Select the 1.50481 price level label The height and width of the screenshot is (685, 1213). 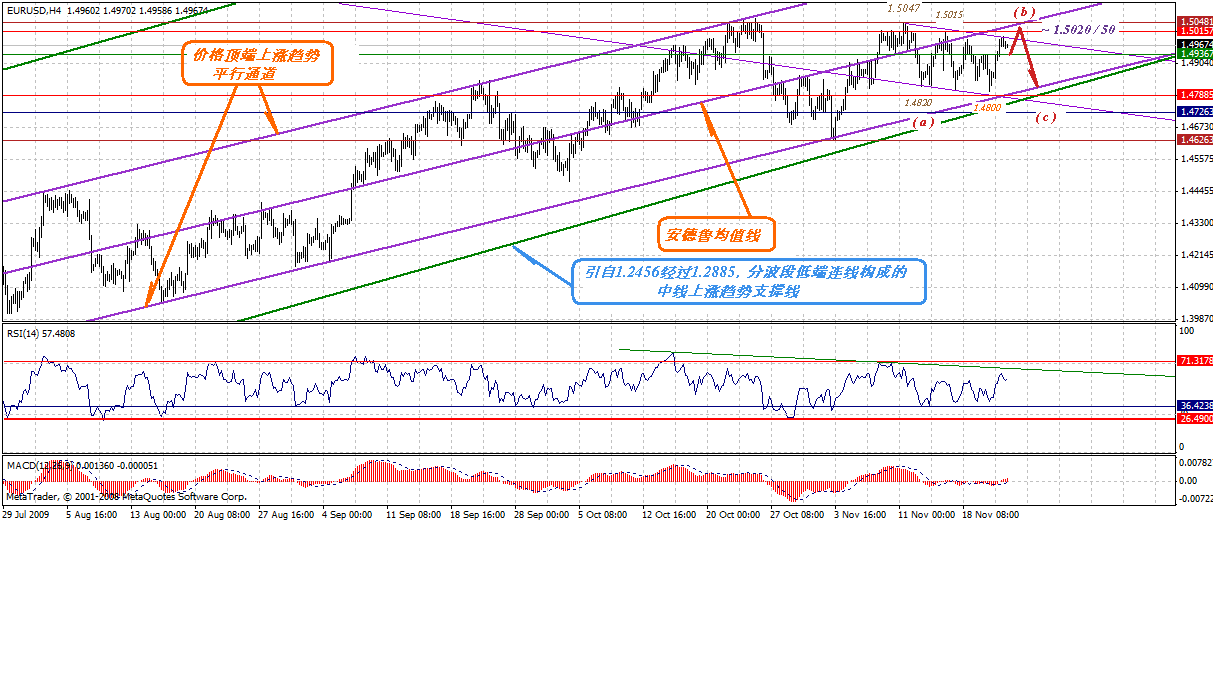(x=1195, y=21)
